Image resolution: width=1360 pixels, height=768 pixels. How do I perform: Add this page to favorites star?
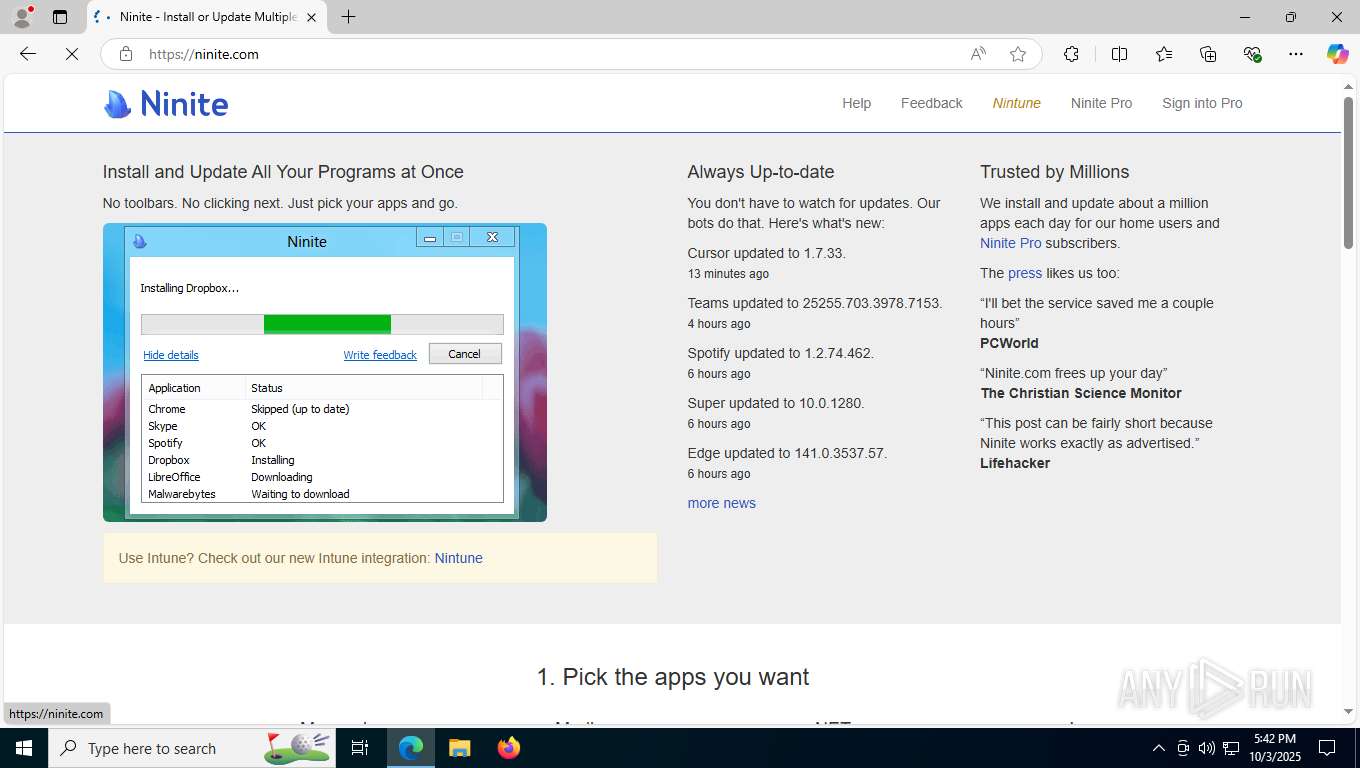[x=1018, y=54]
